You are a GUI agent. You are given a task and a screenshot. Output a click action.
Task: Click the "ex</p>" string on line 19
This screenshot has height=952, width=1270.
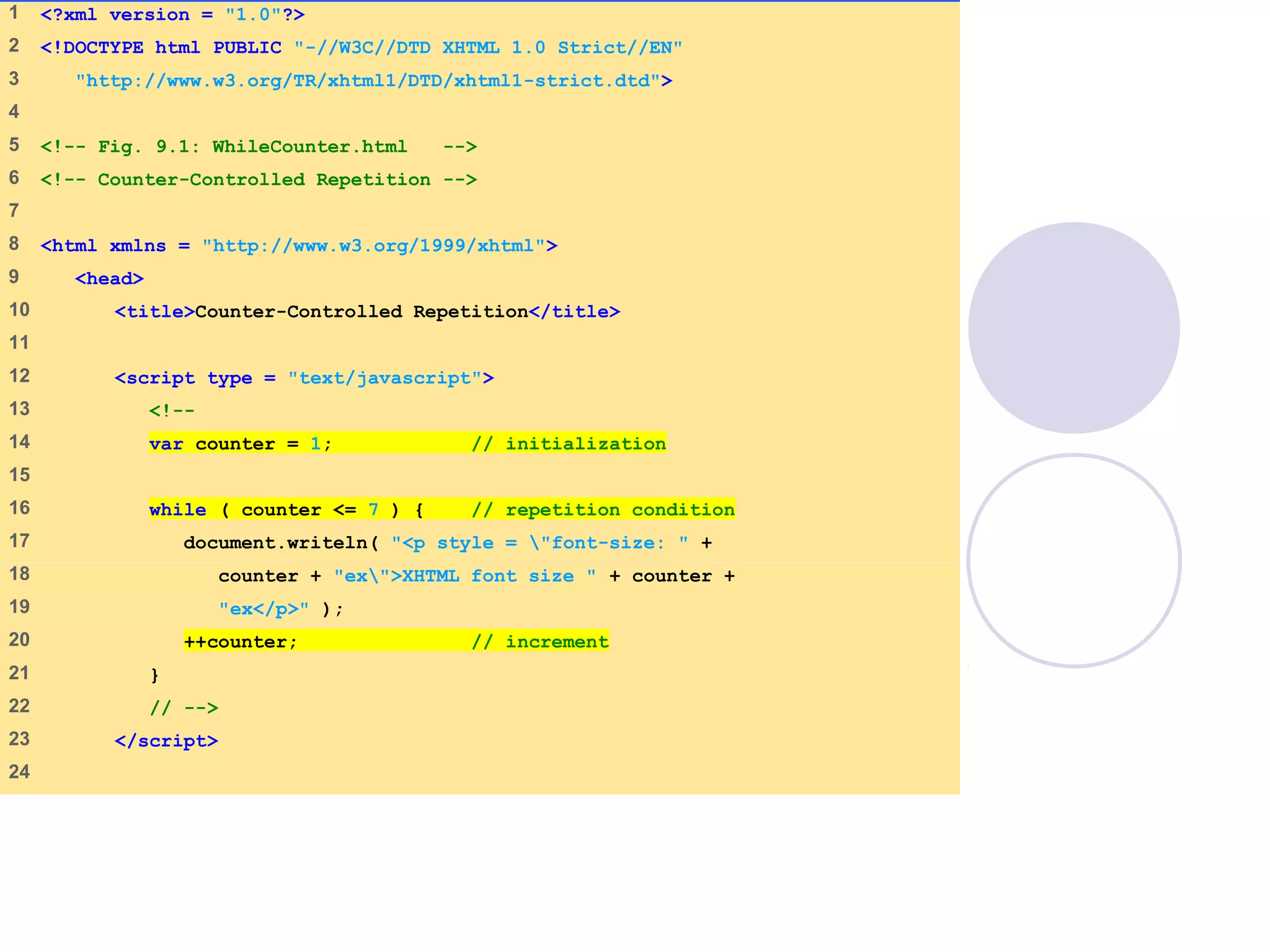point(264,609)
